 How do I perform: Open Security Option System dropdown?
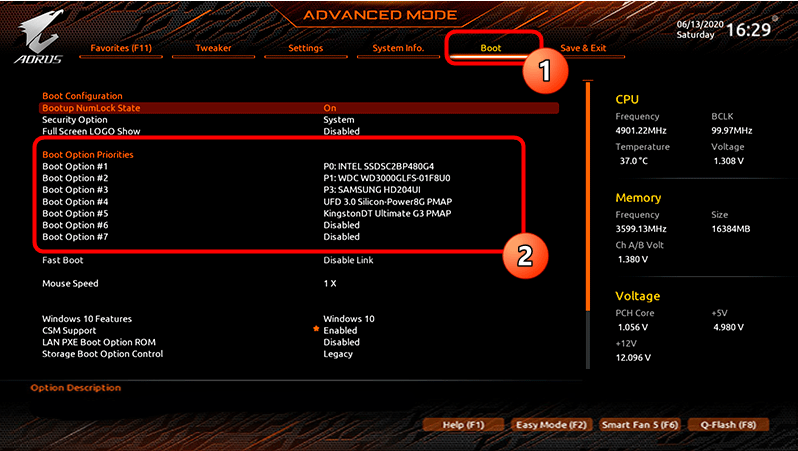pos(339,120)
